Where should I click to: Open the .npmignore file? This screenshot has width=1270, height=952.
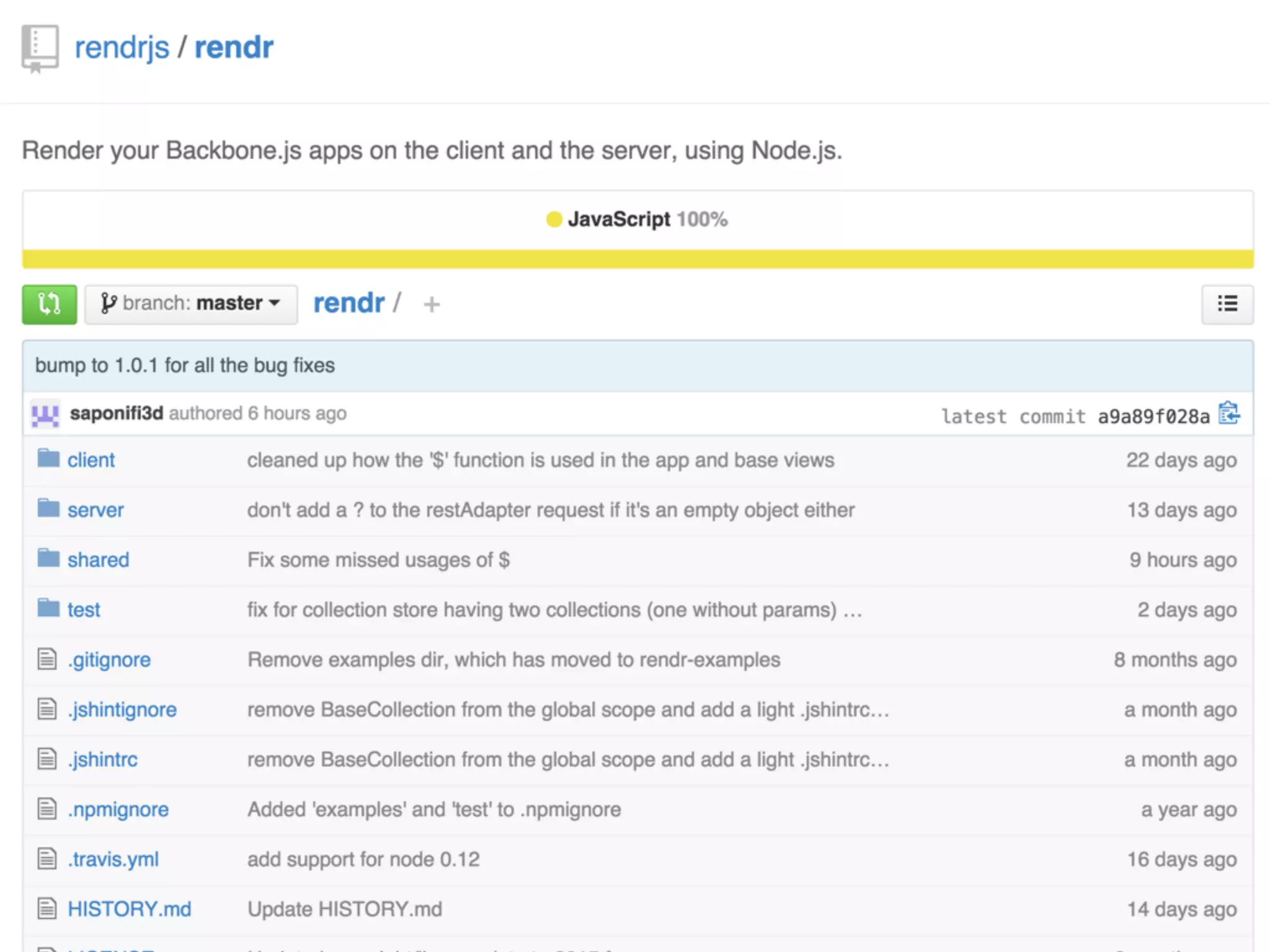[118, 809]
